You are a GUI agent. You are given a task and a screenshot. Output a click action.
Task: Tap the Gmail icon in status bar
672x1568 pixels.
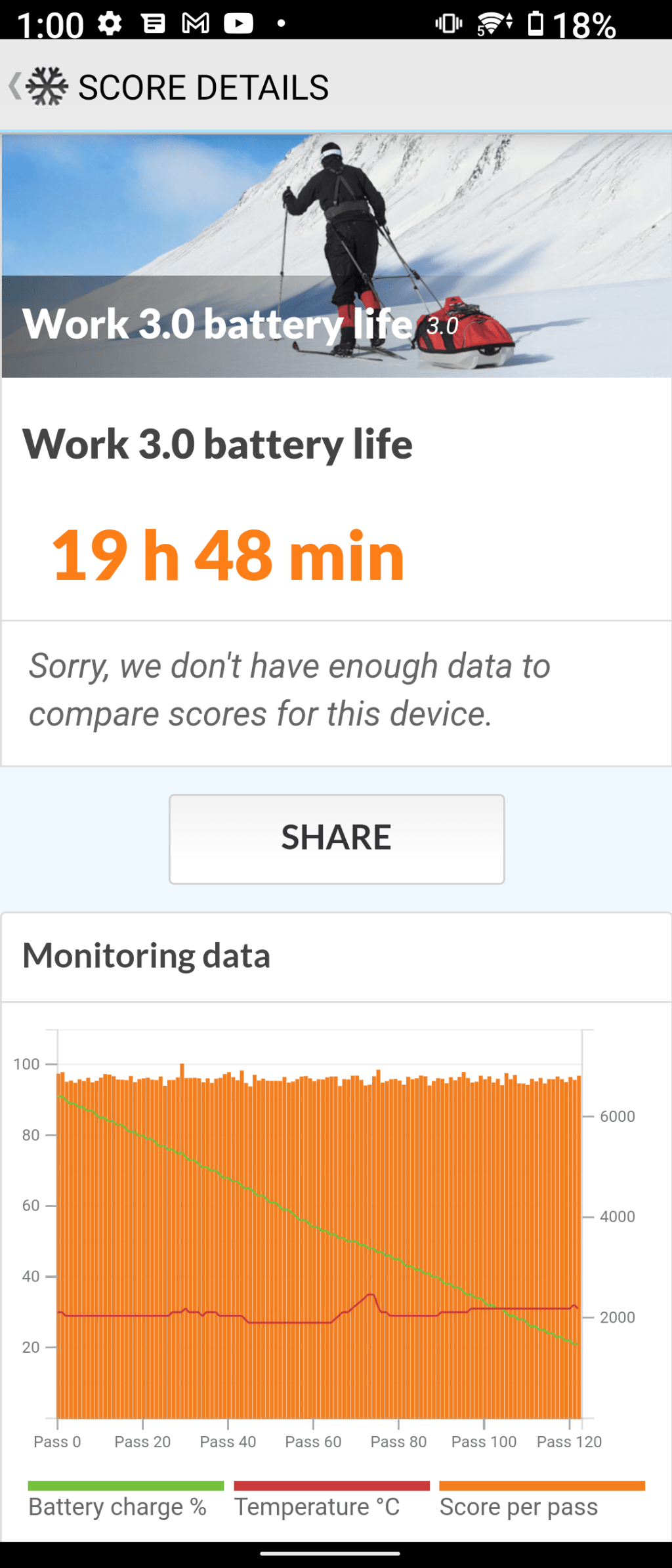click(x=196, y=24)
